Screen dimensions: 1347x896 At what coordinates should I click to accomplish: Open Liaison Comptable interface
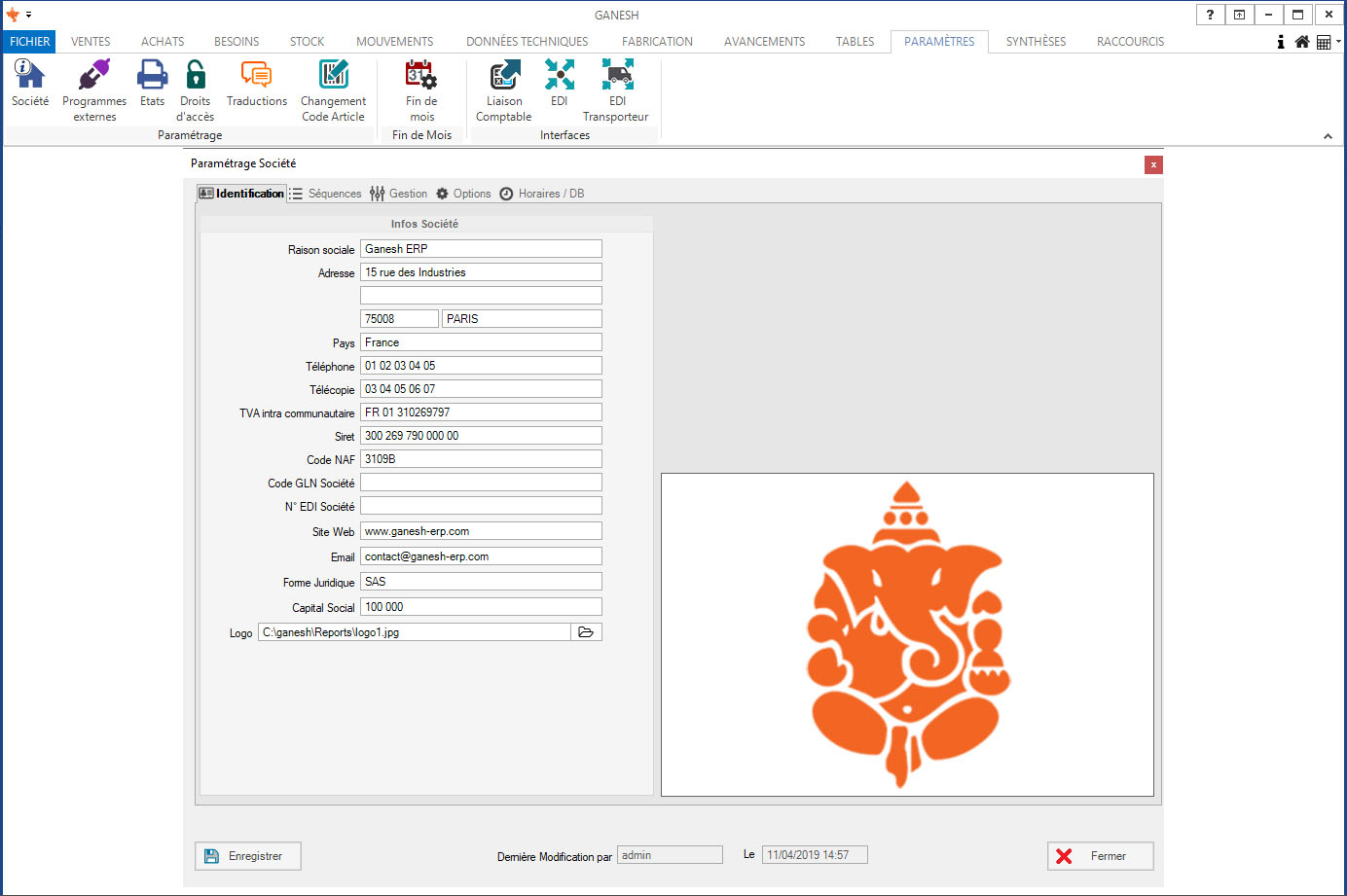click(x=504, y=76)
